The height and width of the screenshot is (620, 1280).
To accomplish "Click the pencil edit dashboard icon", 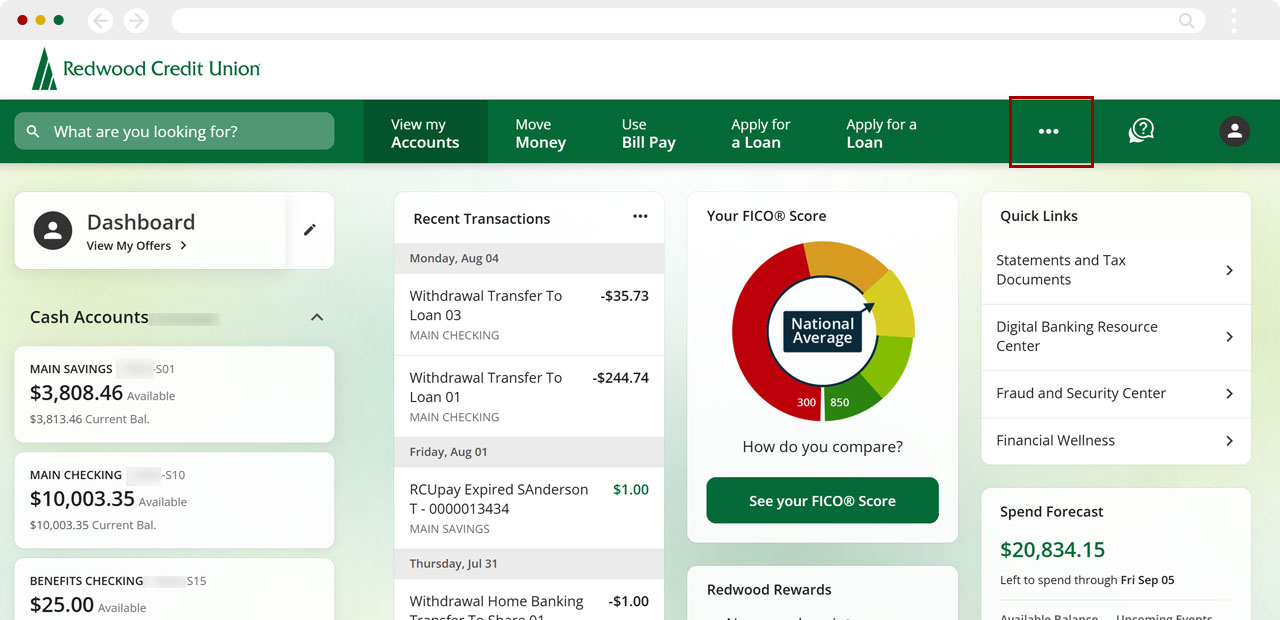I will [x=310, y=230].
